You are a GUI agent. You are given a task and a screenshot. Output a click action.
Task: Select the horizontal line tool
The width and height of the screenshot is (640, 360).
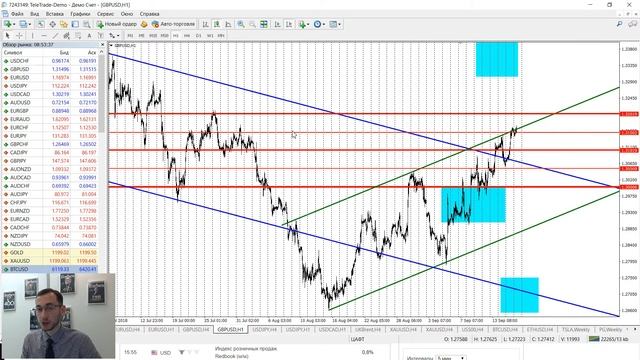(44, 36)
